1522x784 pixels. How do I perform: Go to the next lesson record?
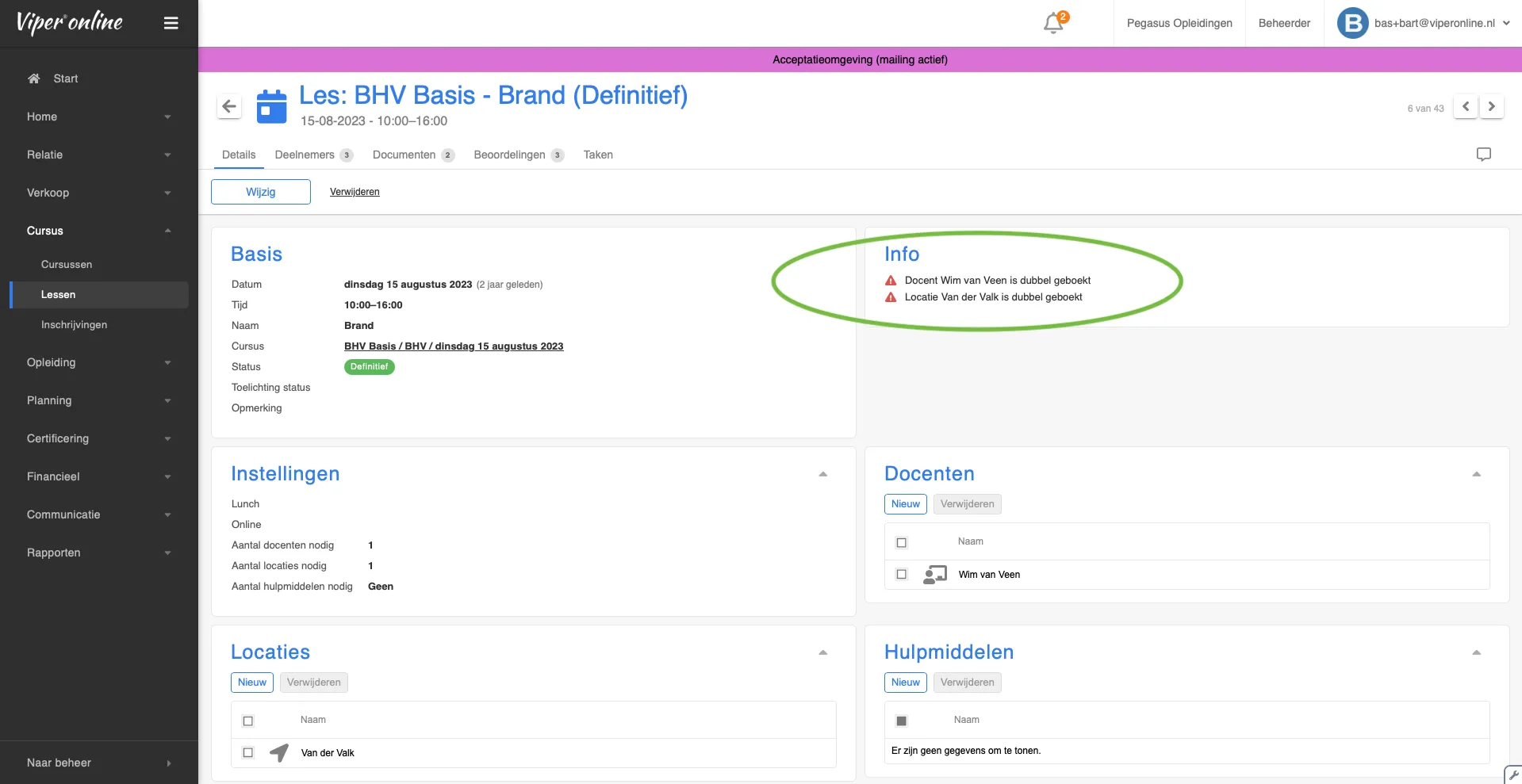pos(1491,106)
